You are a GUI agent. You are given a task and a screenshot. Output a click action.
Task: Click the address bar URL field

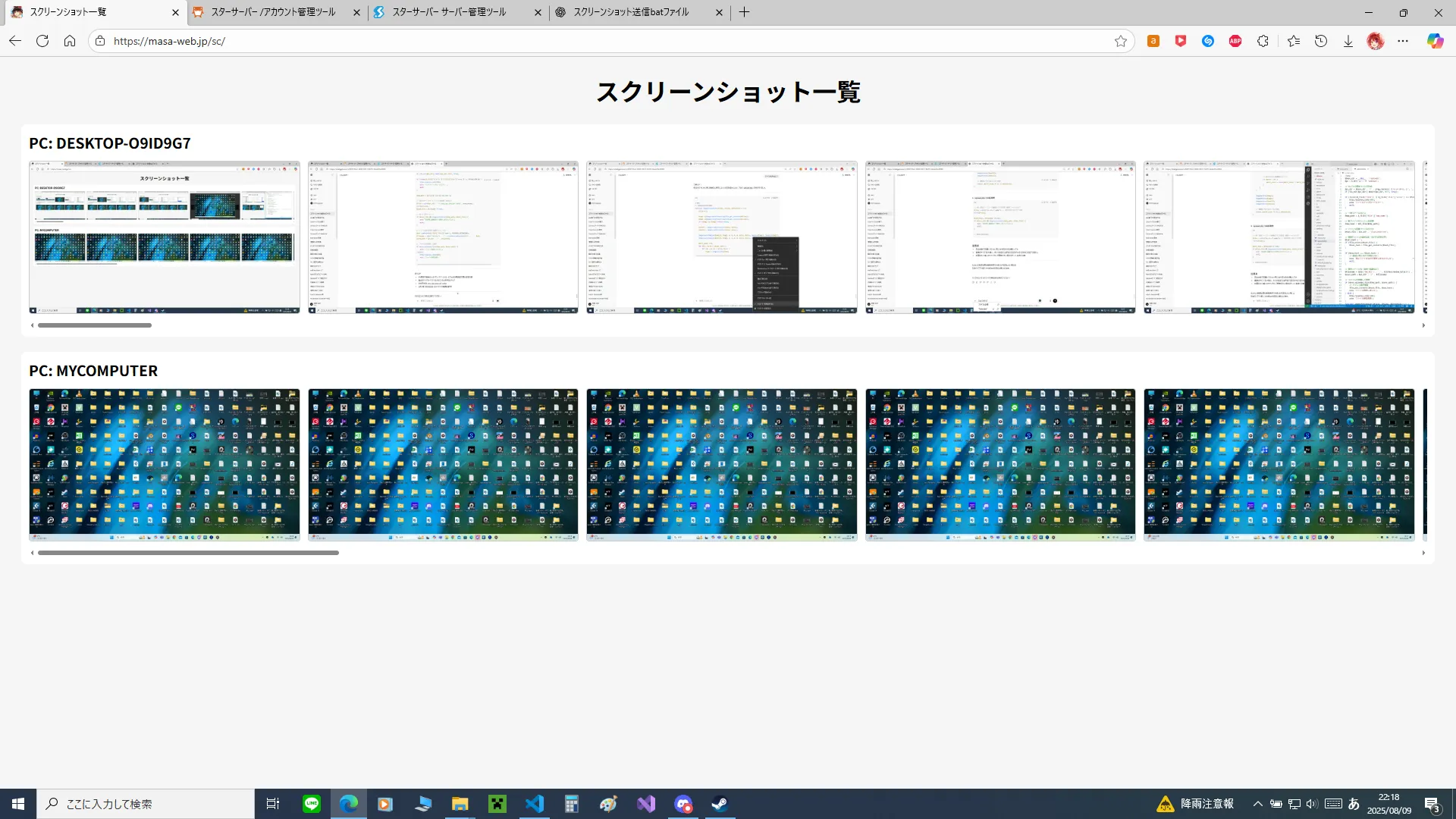click(531, 41)
